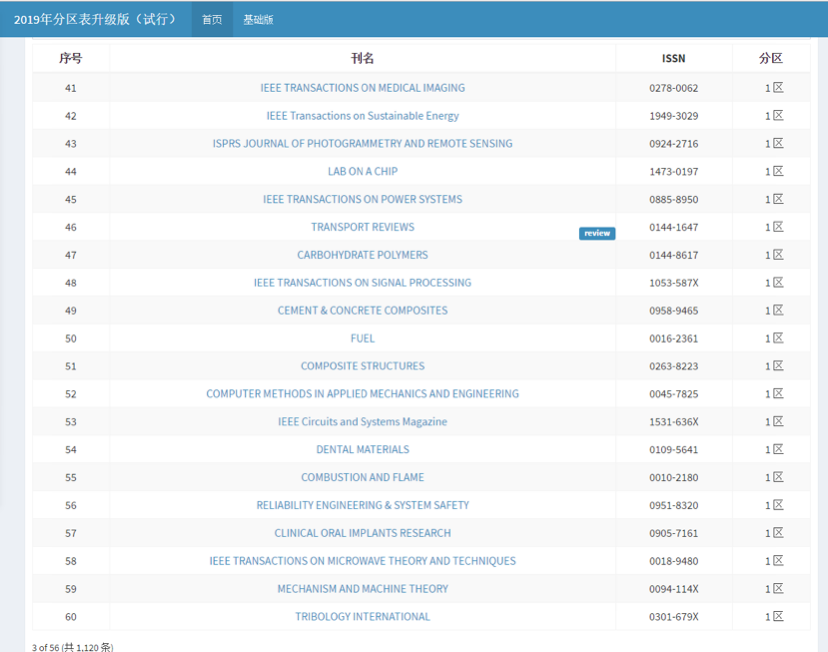Click the 分区 column header
Viewport: 828px width, 652px height.
[x=770, y=59]
